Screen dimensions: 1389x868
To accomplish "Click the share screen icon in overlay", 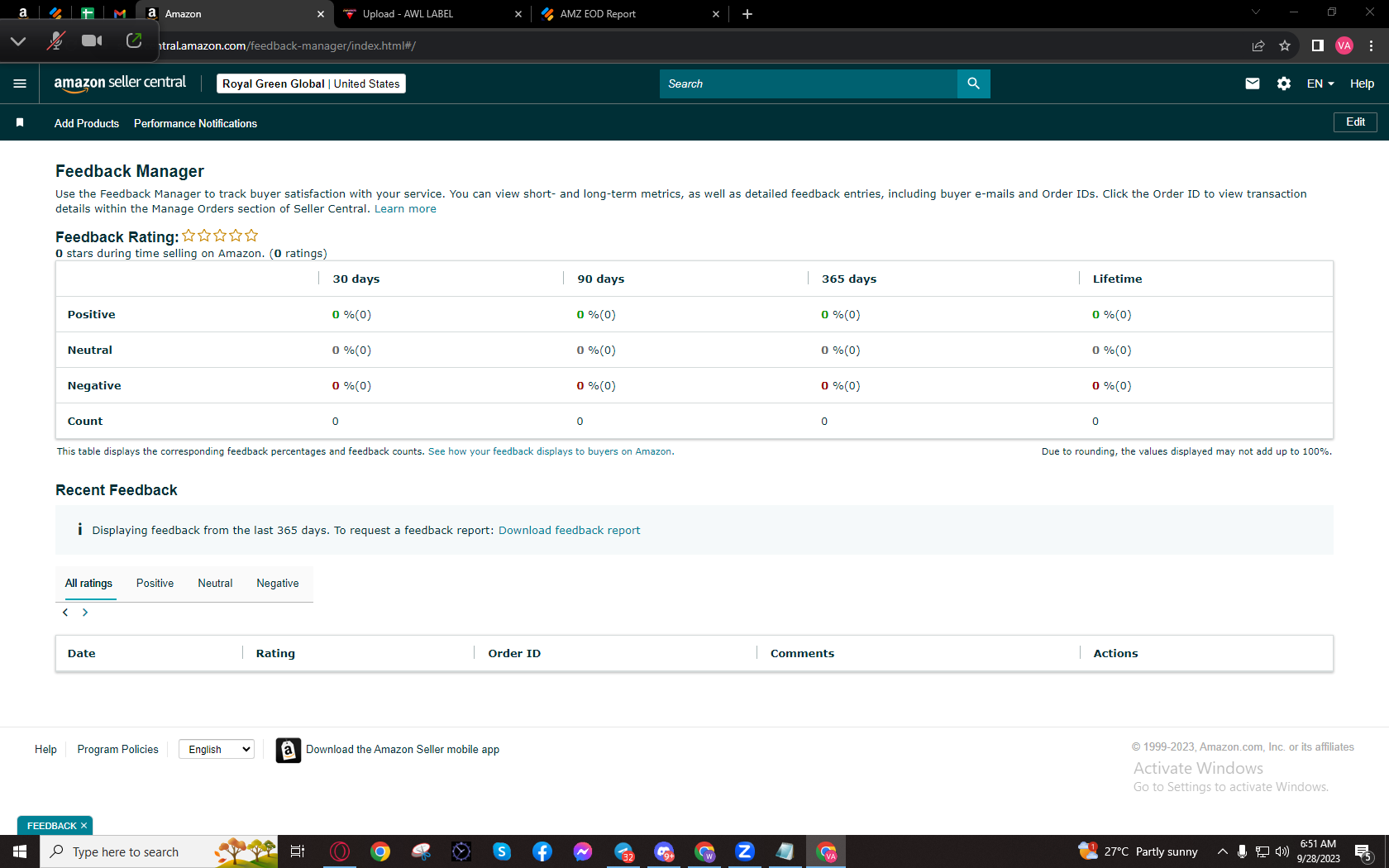I will [x=134, y=41].
